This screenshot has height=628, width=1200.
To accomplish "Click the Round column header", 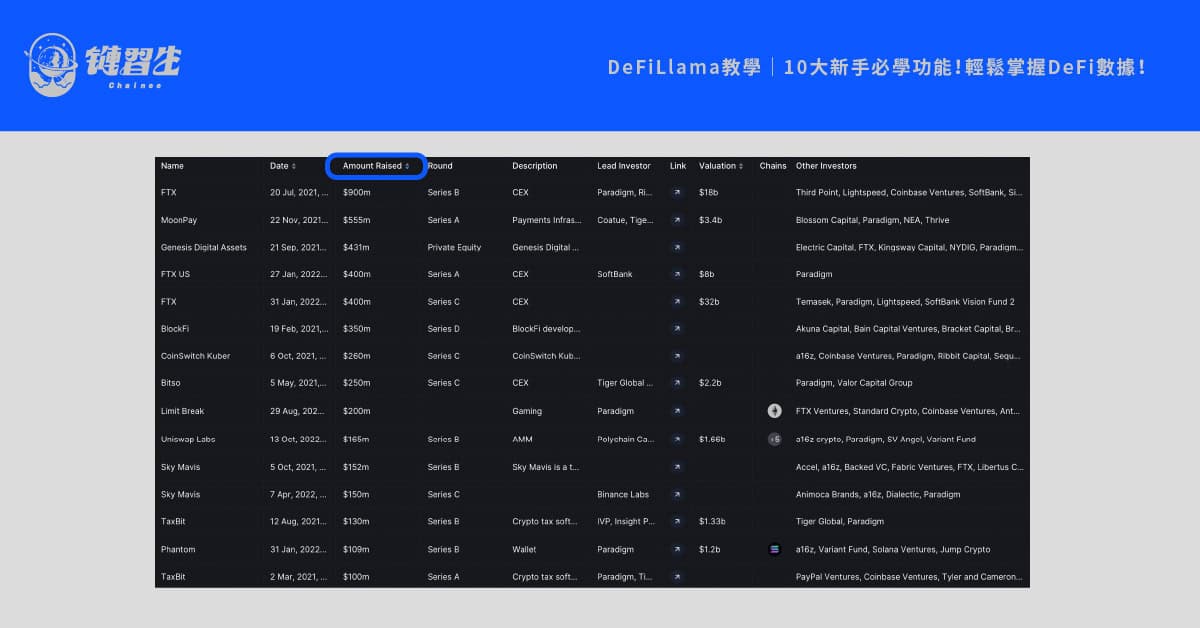I will (440, 166).
